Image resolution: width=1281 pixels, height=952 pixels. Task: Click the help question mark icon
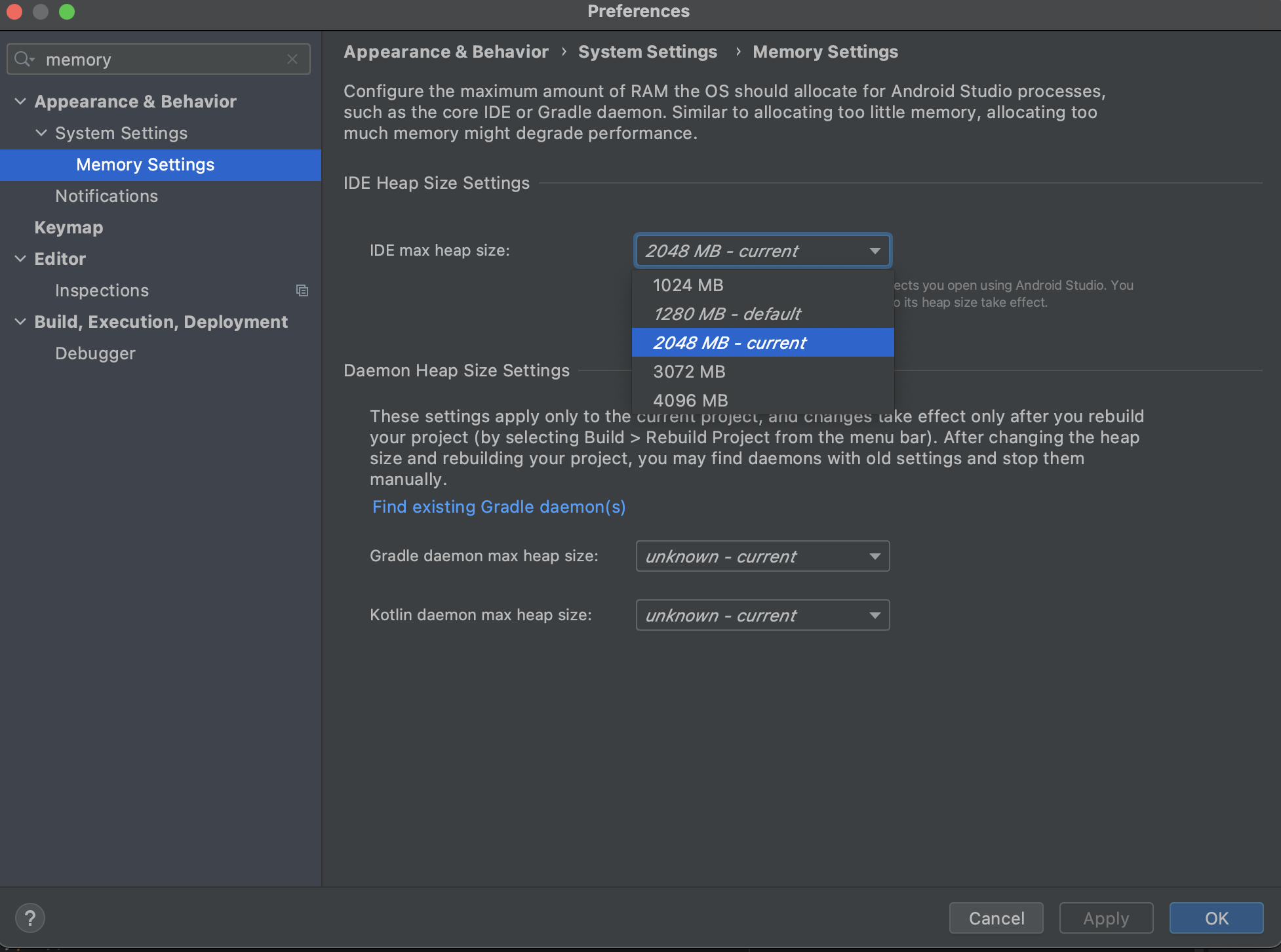tap(30, 918)
